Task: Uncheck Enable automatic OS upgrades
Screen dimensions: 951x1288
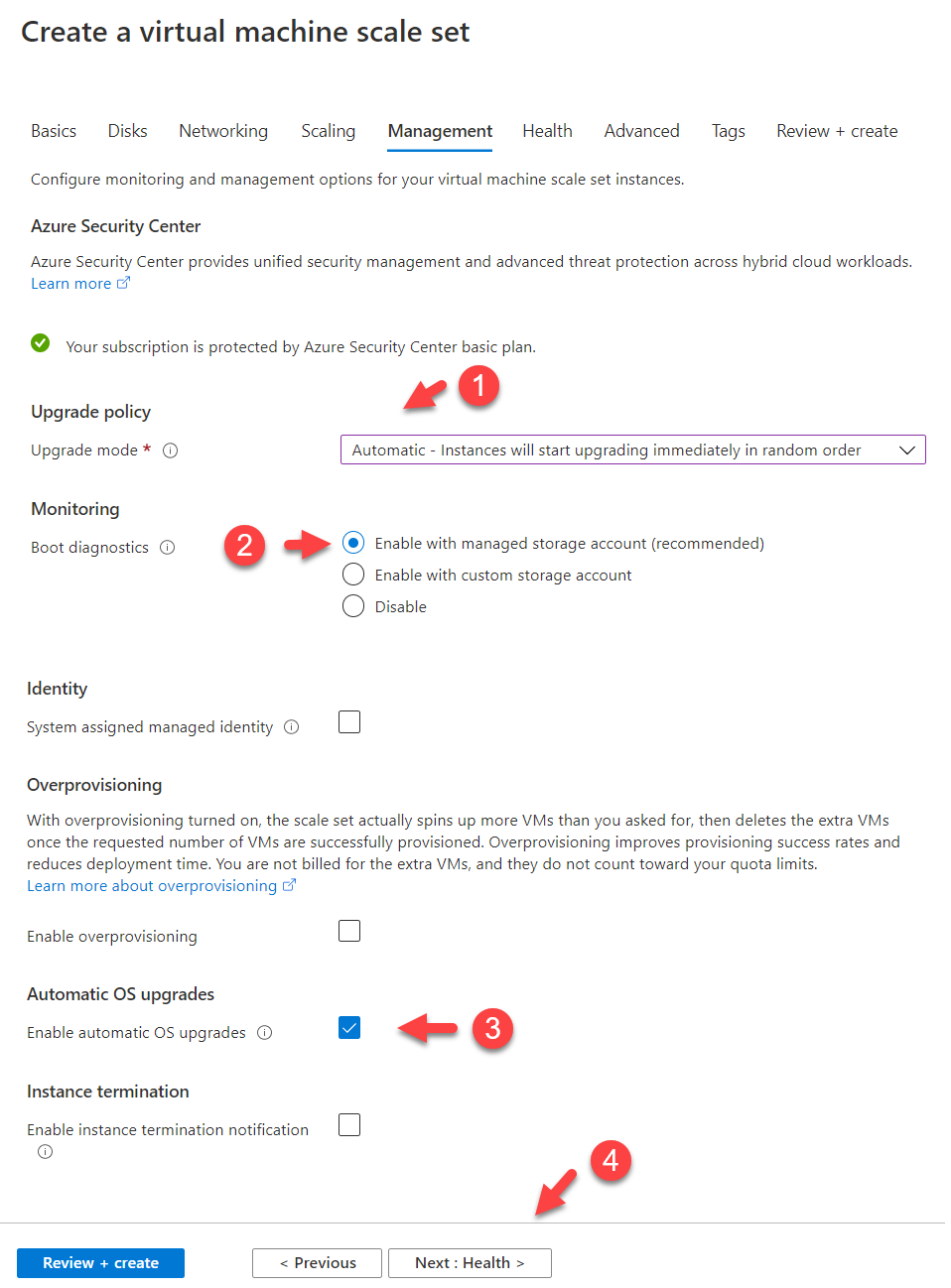Action: pos(349,1028)
